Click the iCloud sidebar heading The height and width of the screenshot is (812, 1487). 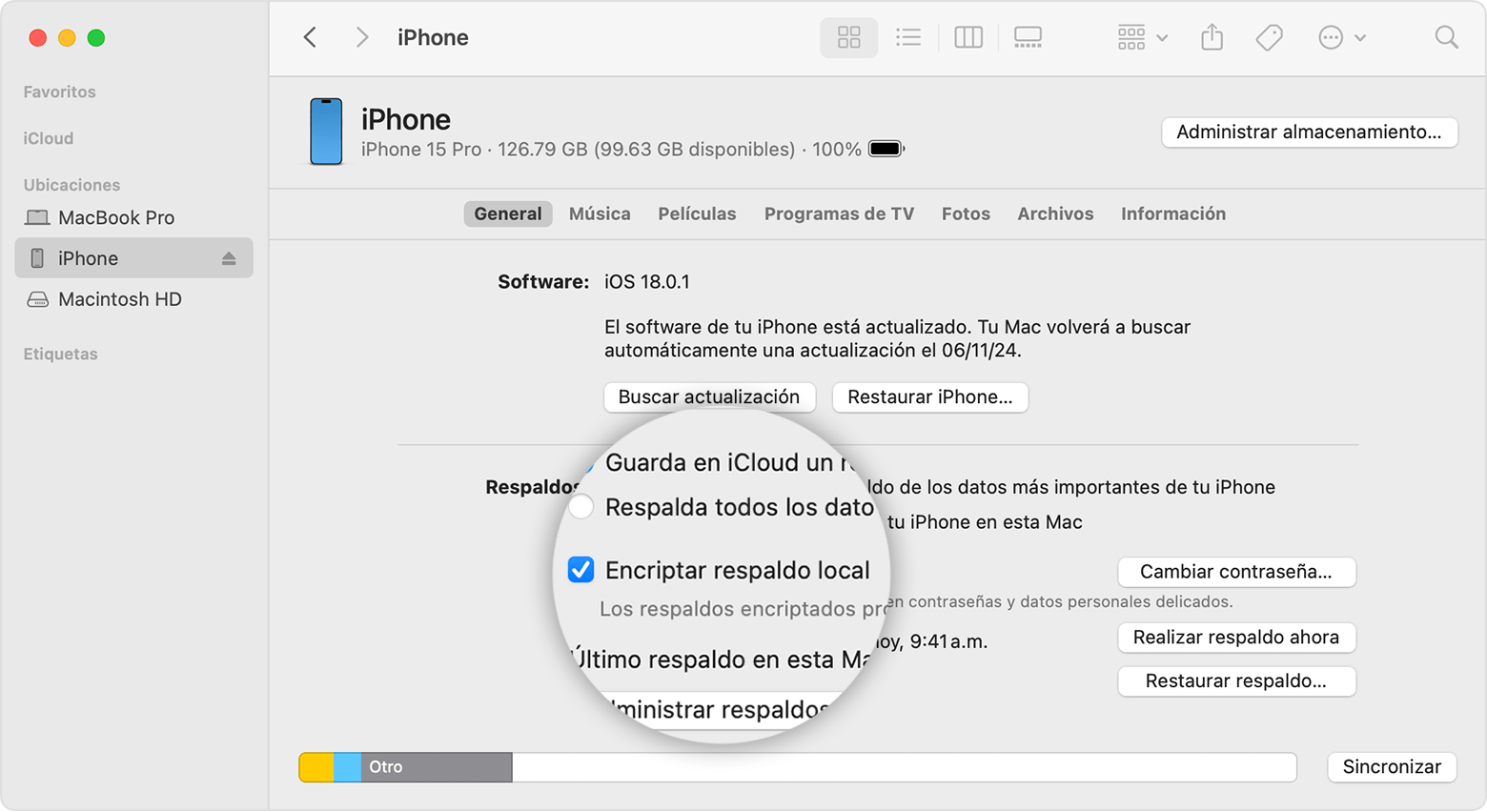point(49,138)
